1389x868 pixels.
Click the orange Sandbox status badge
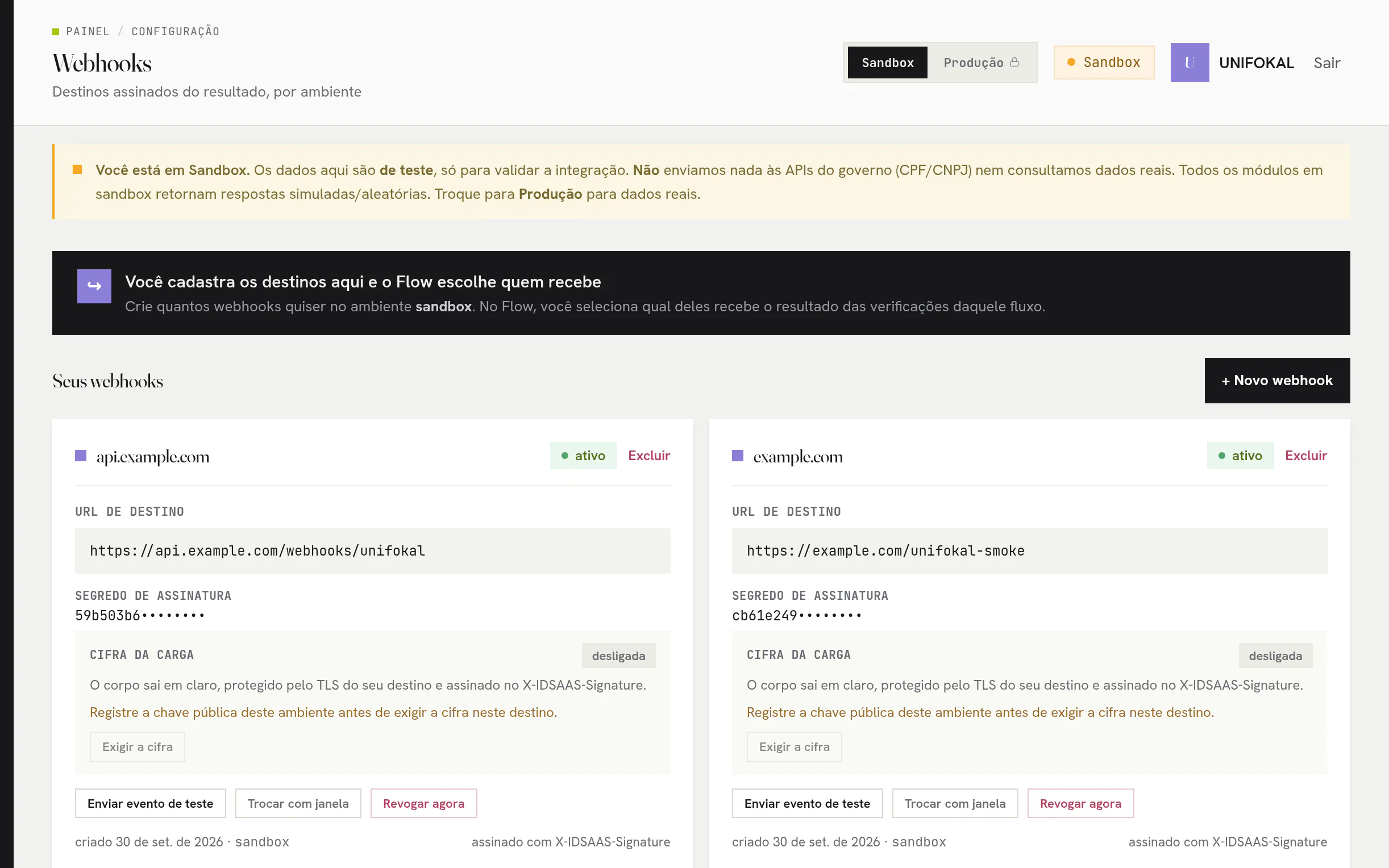pos(1104,62)
